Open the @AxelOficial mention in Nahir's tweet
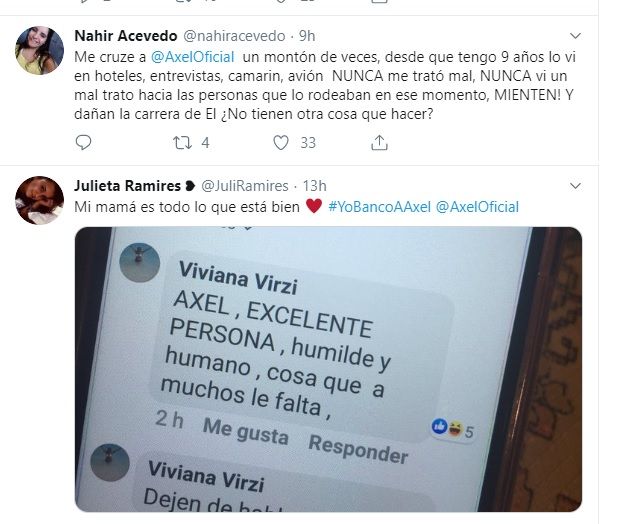This screenshot has height=524, width=633. [x=193, y=57]
